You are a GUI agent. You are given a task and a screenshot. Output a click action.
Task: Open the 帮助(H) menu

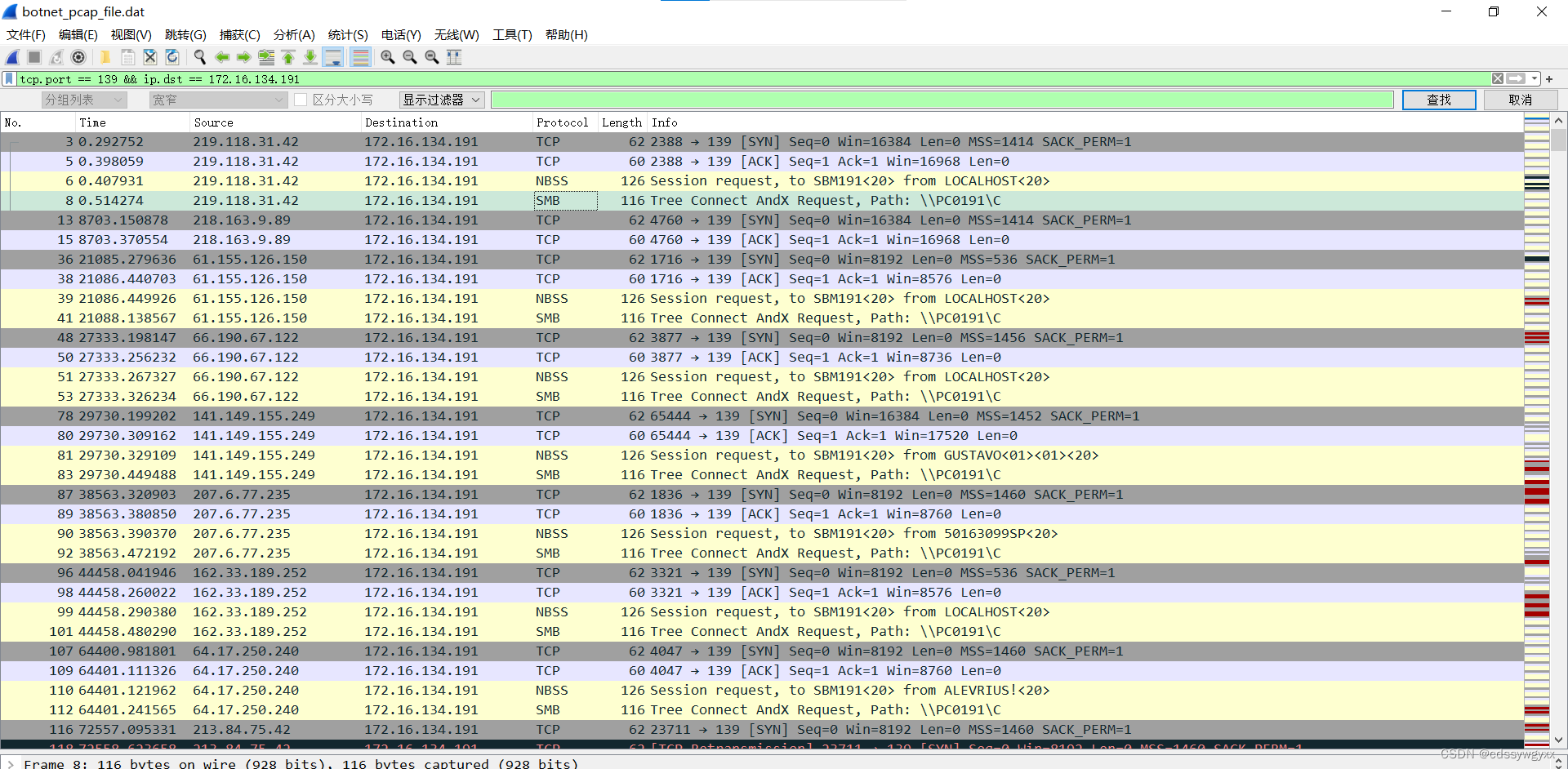click(x=567, y=35)
